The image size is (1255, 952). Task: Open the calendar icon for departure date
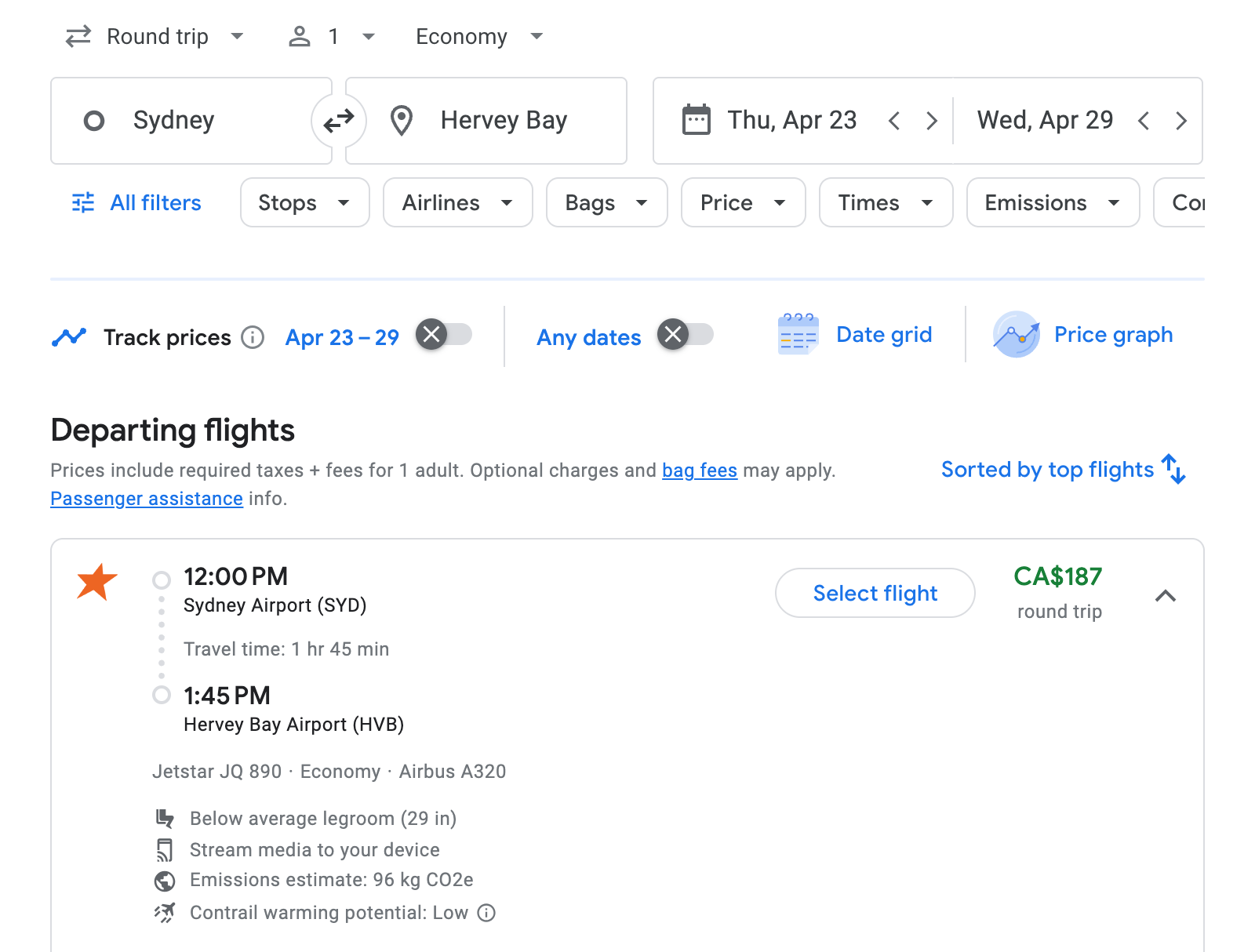click(x=695, y=120)
